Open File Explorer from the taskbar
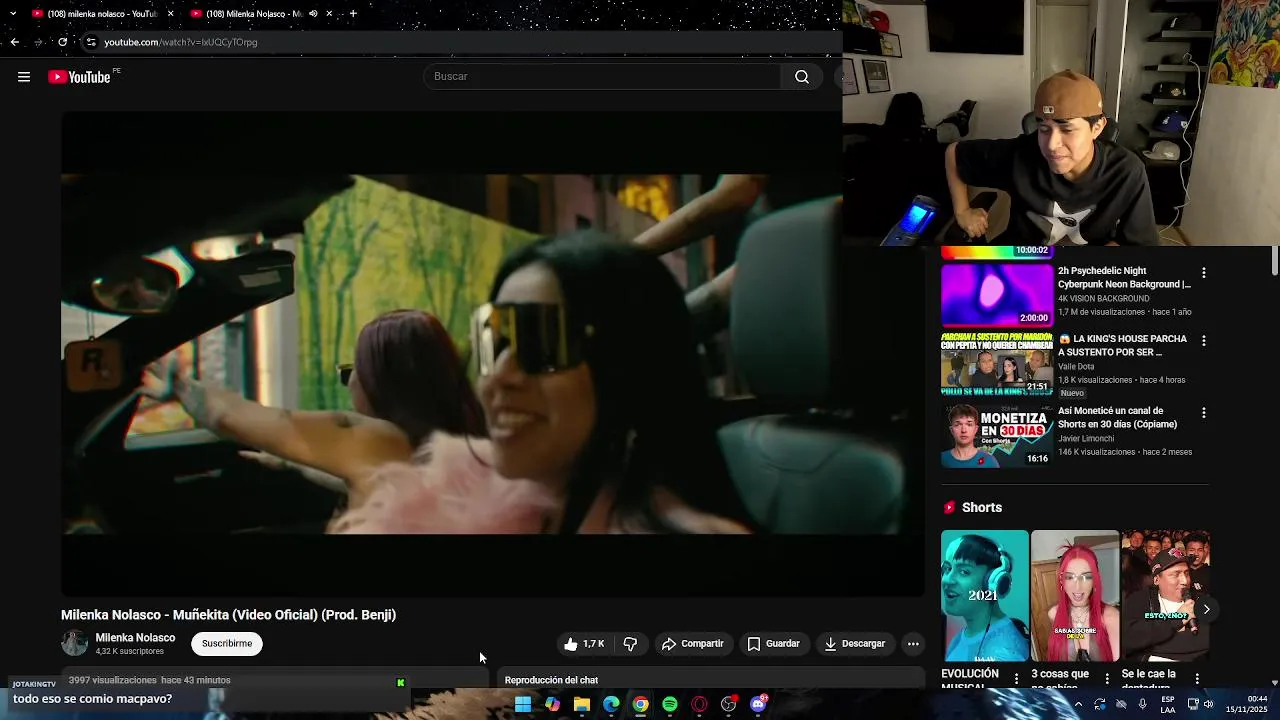 [582, 704]
